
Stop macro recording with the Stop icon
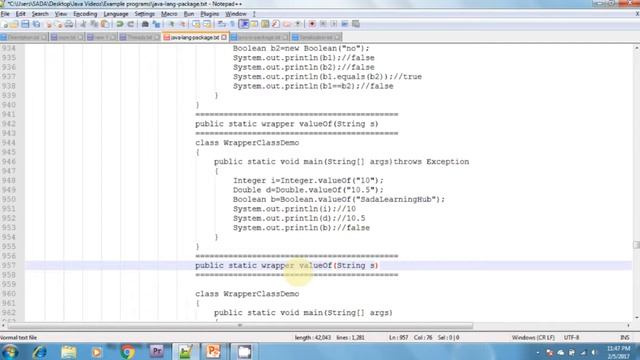pyautogui.click(x=323, y=24)
